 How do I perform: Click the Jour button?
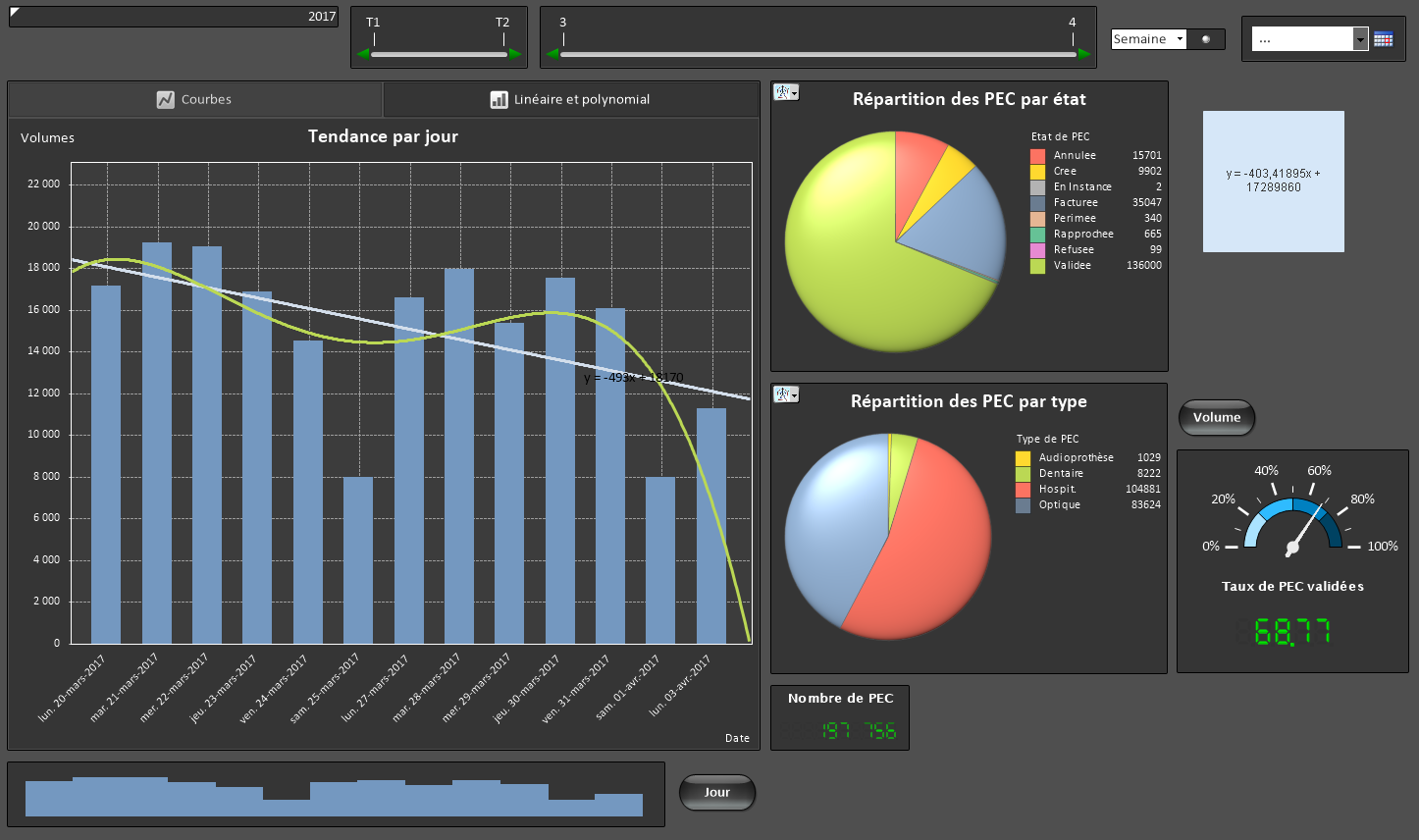(x=717, y=793)
